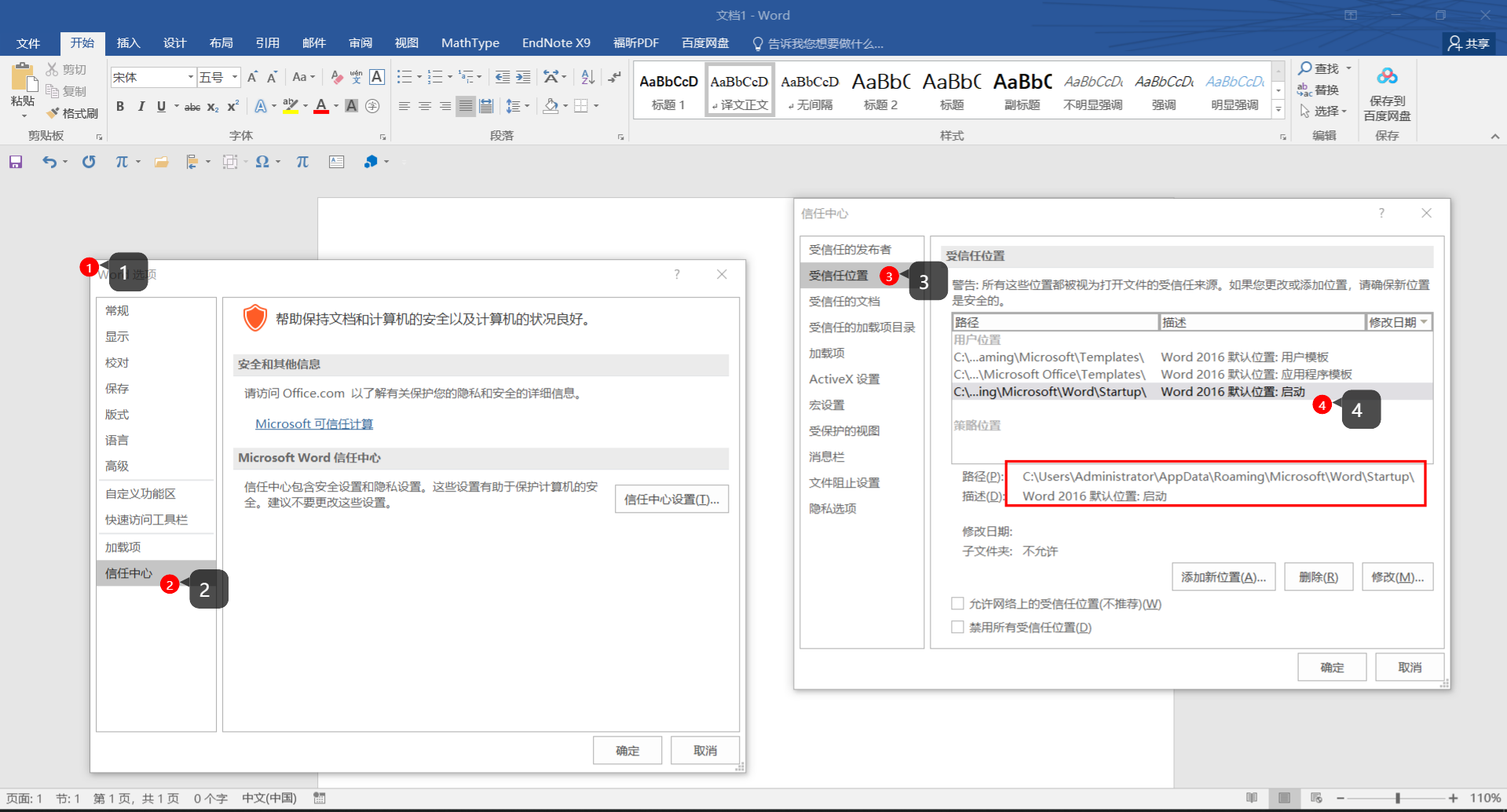Viewport: 1507px width, 812px height.
Task: Select ActiveX 设置 in Trust Center
Action: 844,379
